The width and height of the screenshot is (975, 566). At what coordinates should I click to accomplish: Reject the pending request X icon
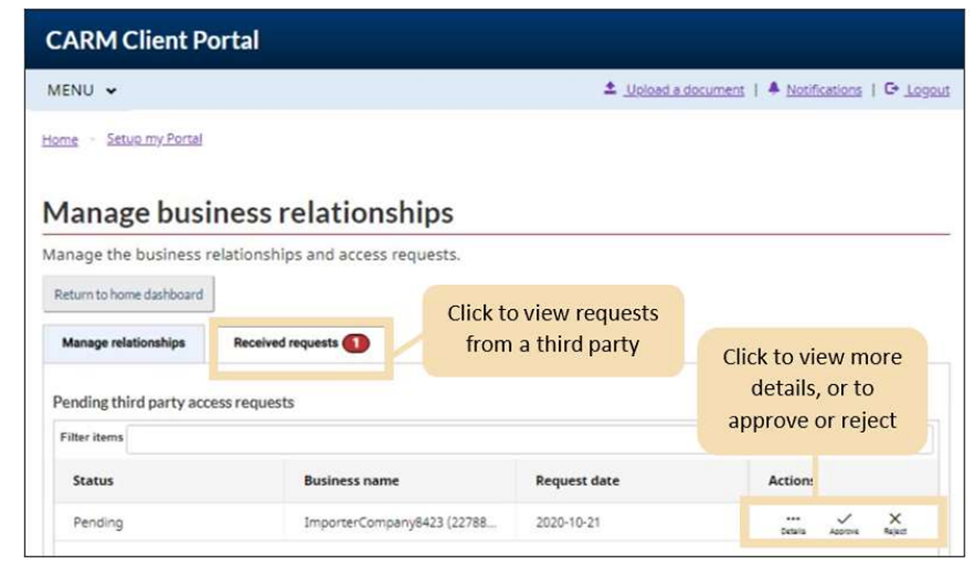click(895, 519)
